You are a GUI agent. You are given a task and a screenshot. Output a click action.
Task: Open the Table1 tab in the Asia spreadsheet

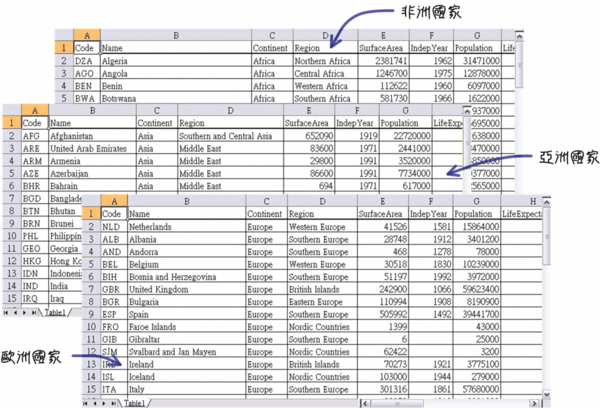(x=55, y=313)
